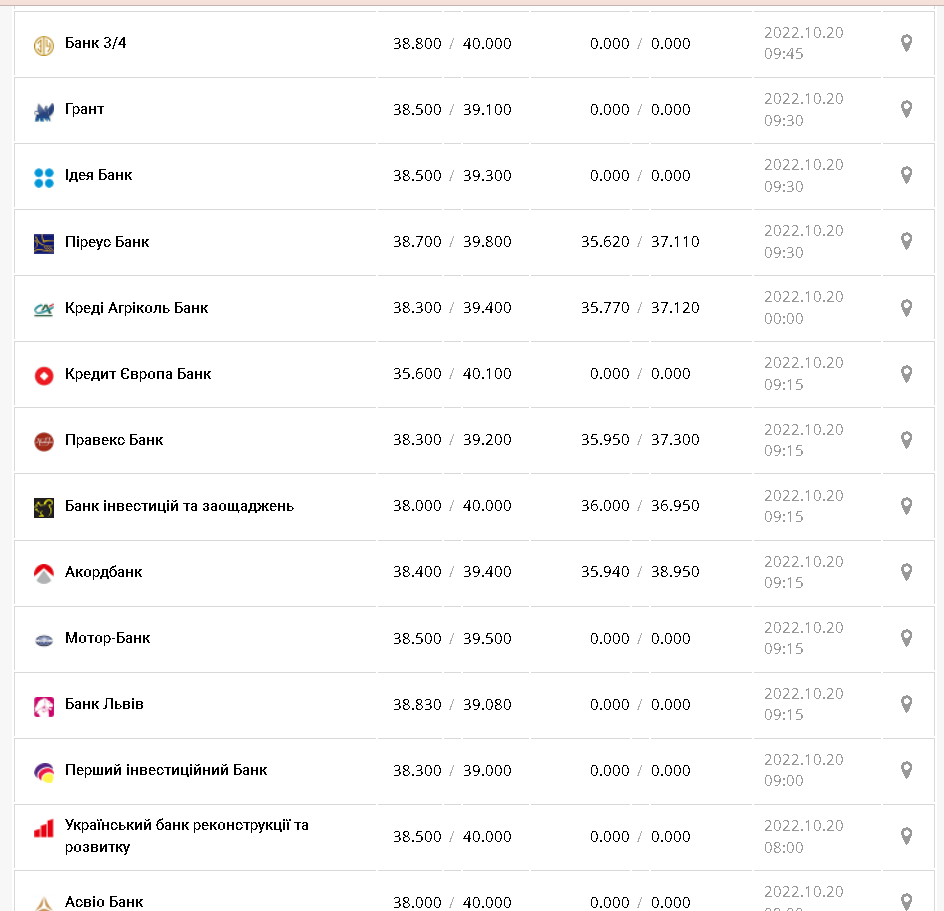944x911 pixels.
Task: Show Піреус Банк branch locations pin
Action: click(x=906, y=241)
